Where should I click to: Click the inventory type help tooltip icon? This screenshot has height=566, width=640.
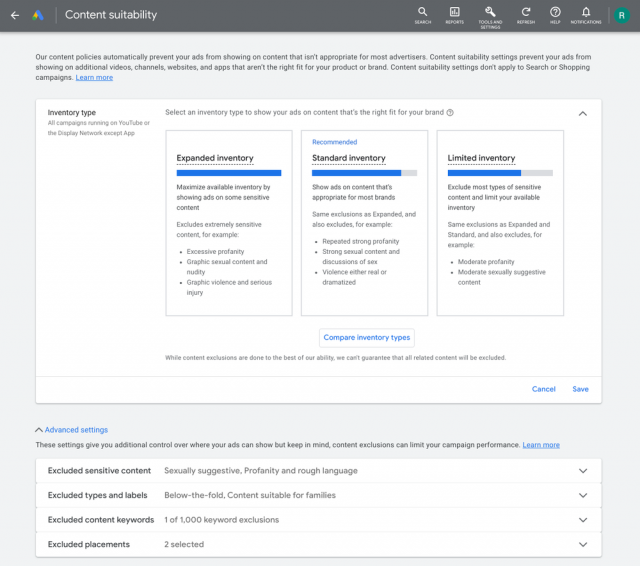[450, 113]
